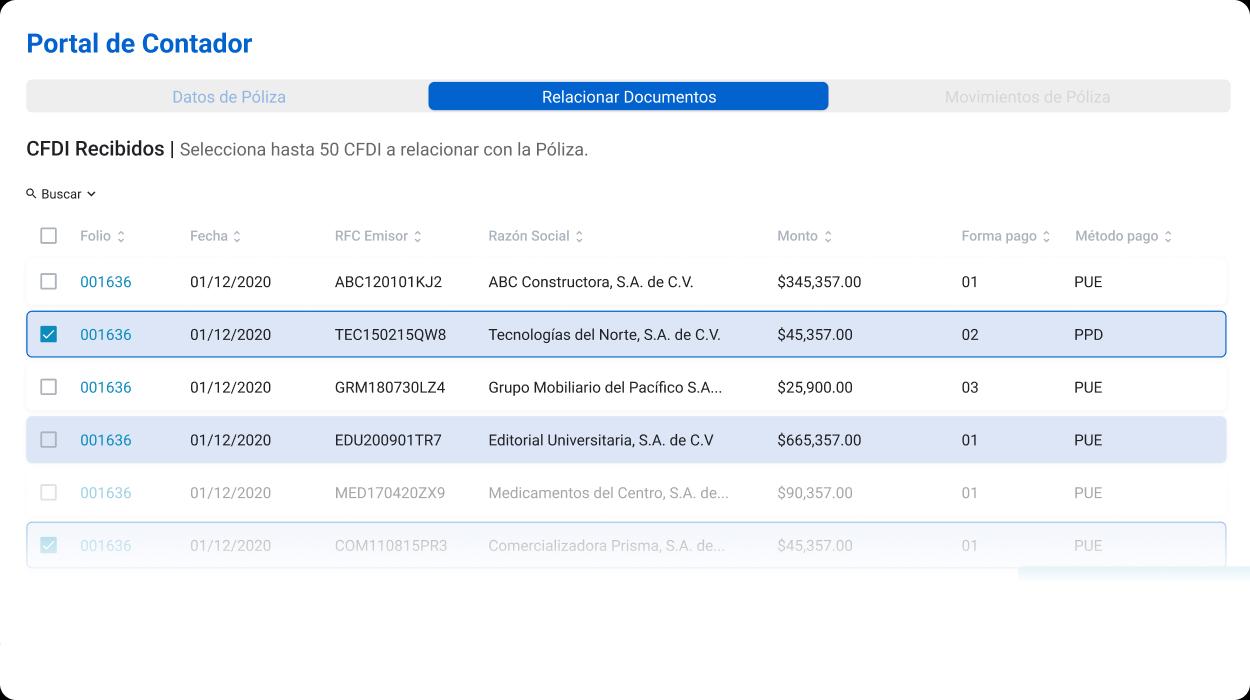Click the Portal de Contador title
The image size is (1250, 700).
tap(139, 44)
